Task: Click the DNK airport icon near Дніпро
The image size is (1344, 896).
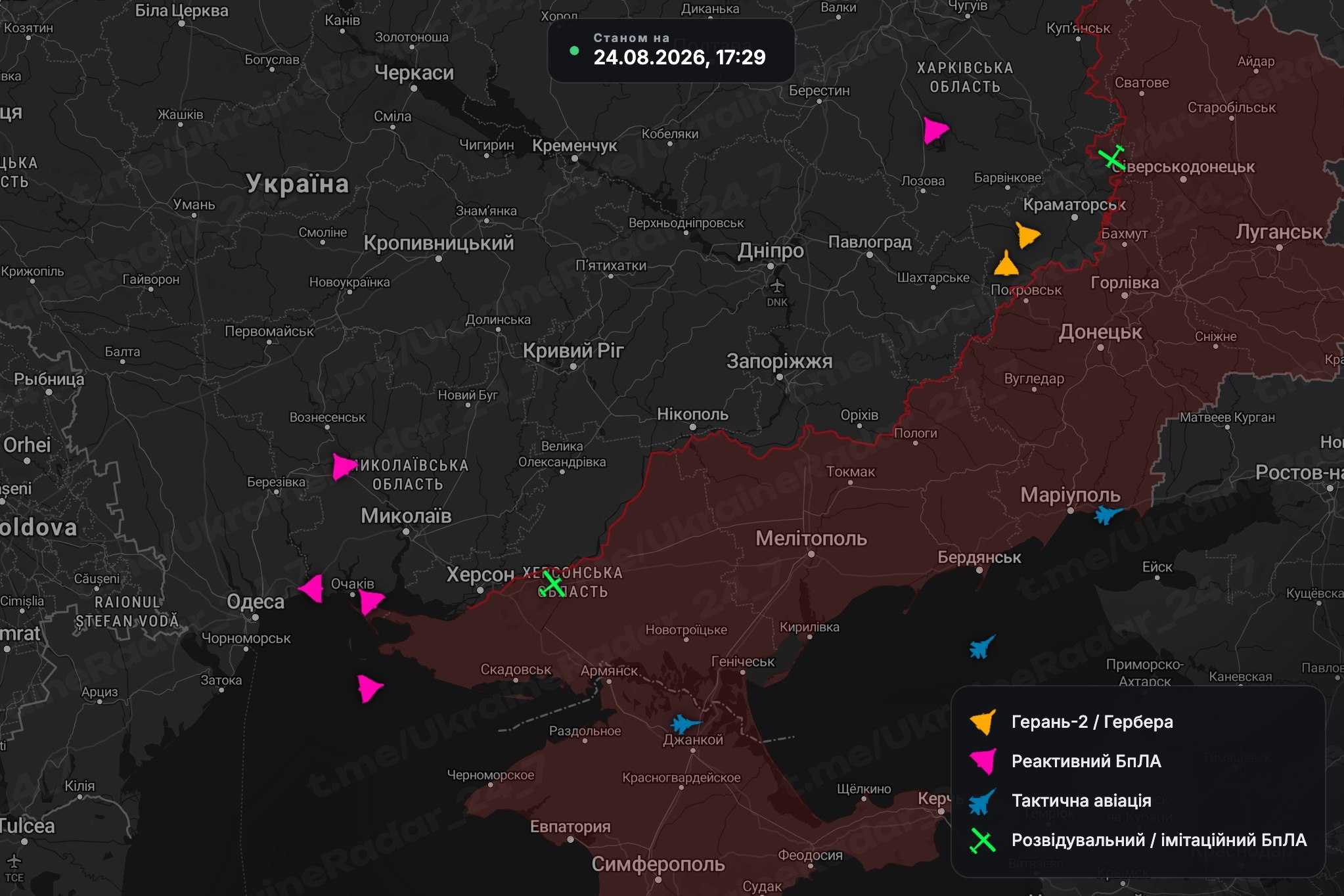Action: point(777,286)
